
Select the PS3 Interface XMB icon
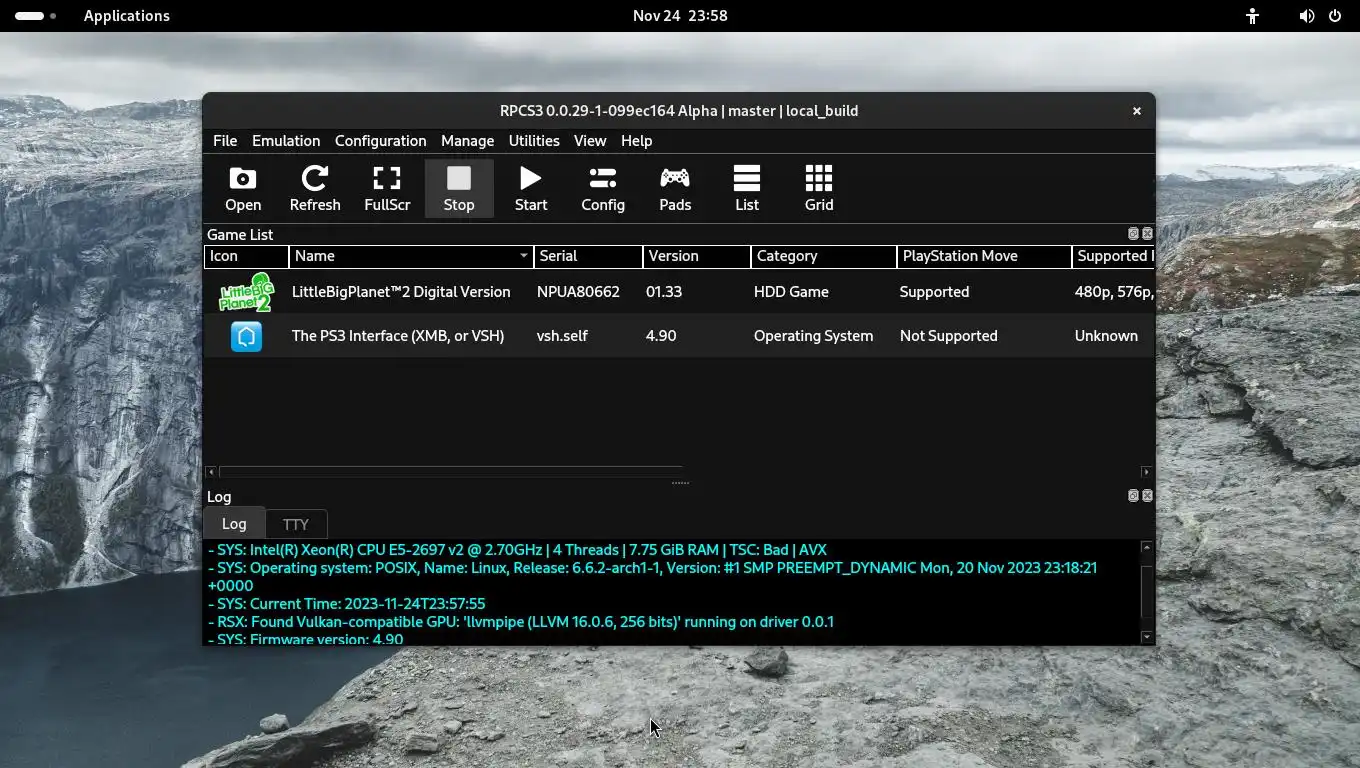(246, 336)
